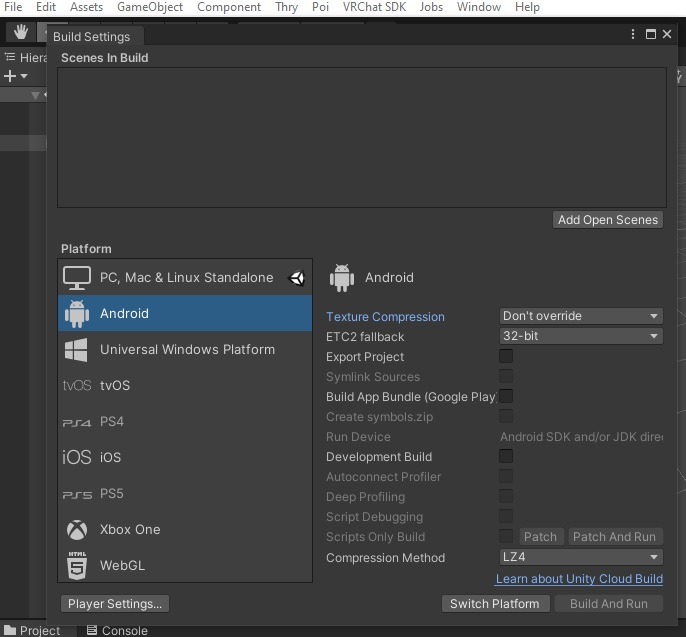The height and width of the screenshot is (637, 686).
Task: Click the Hierarchy panel list icon
Action: point(10,57)
